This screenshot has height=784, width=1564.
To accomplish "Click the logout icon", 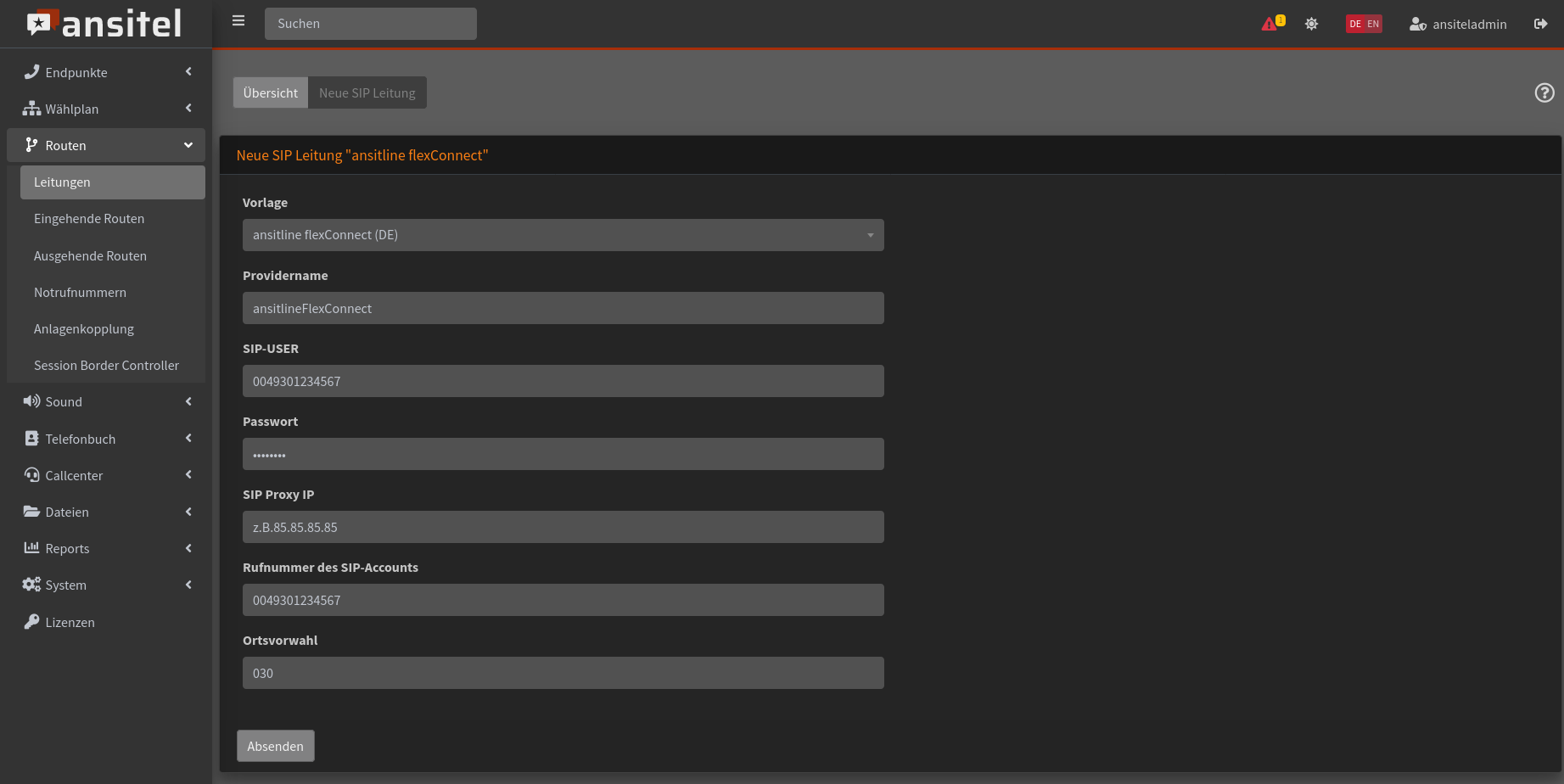I will coord(1540,24).
